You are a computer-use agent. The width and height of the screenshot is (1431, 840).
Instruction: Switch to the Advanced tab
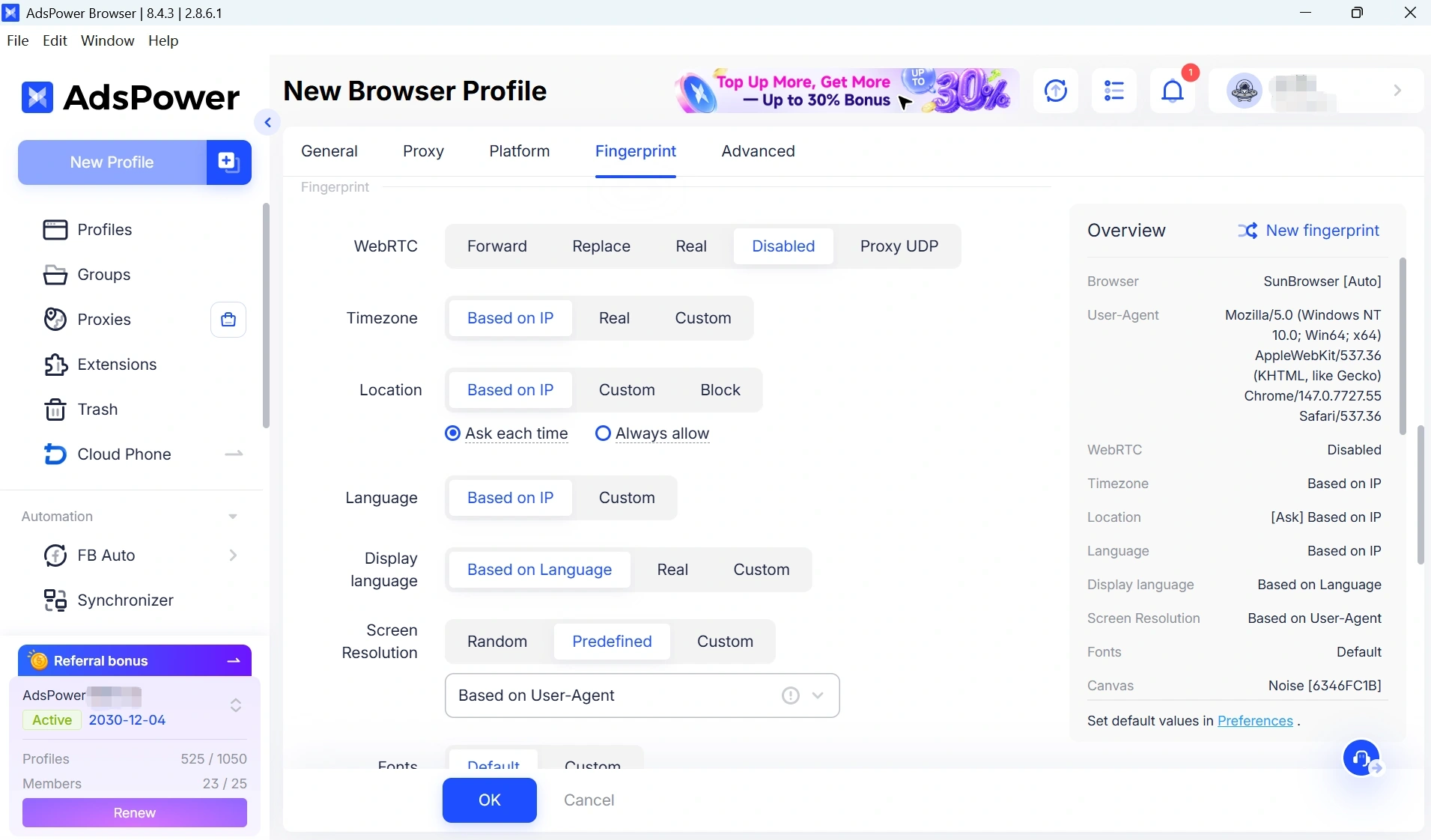759,151
